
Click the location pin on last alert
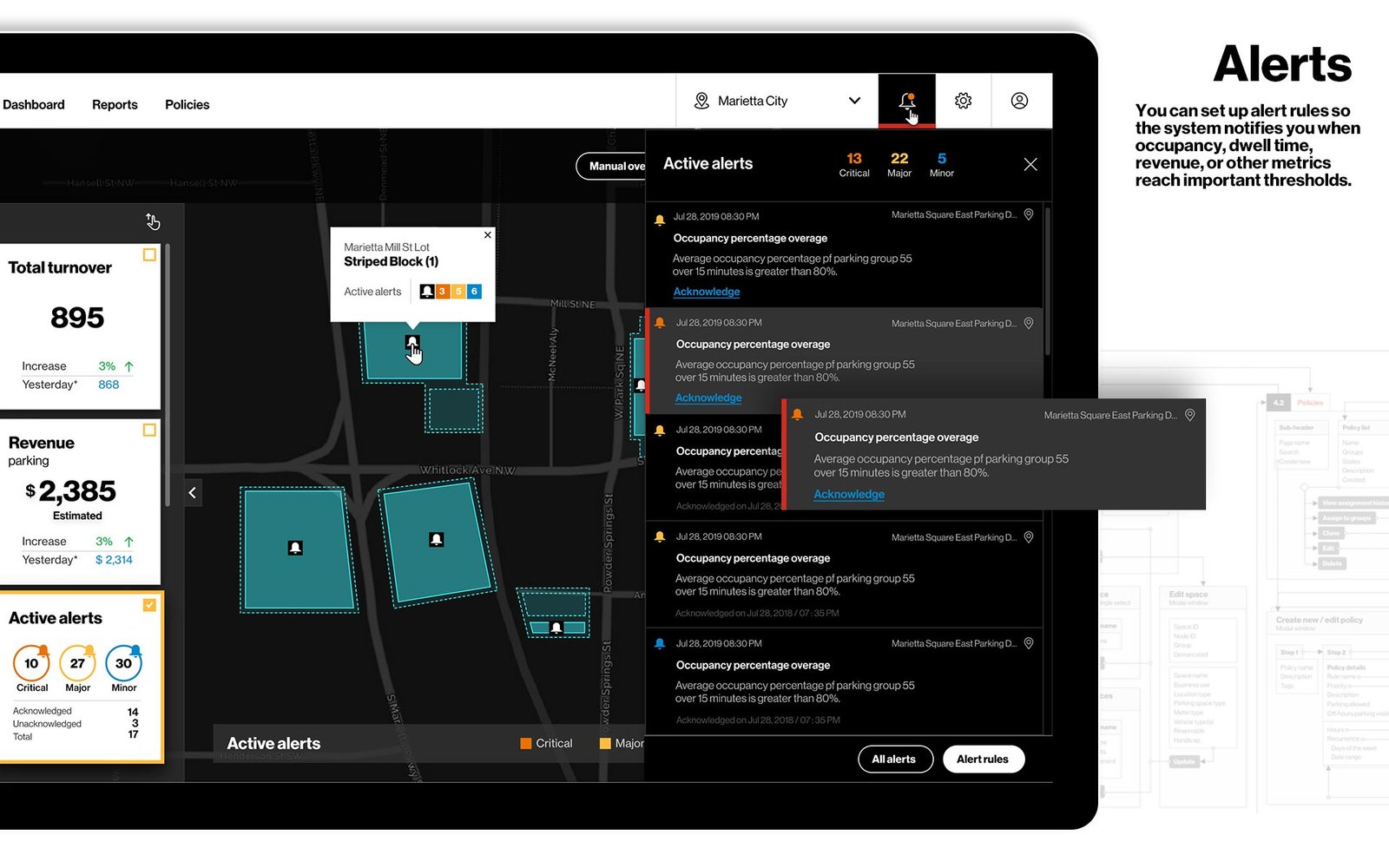pyautogui.click(x=1029, y=643)
